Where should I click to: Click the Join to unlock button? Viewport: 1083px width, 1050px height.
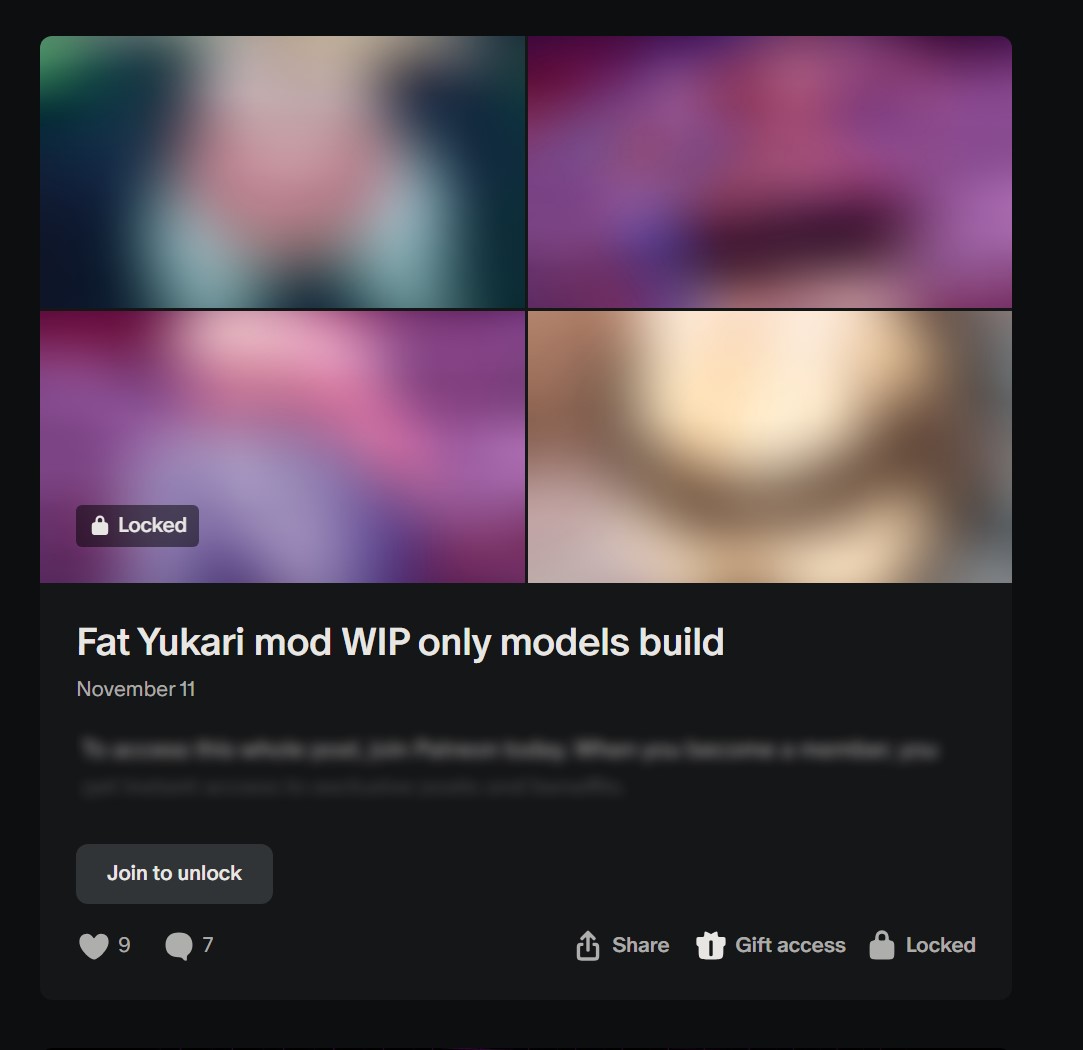pos(174,873)
